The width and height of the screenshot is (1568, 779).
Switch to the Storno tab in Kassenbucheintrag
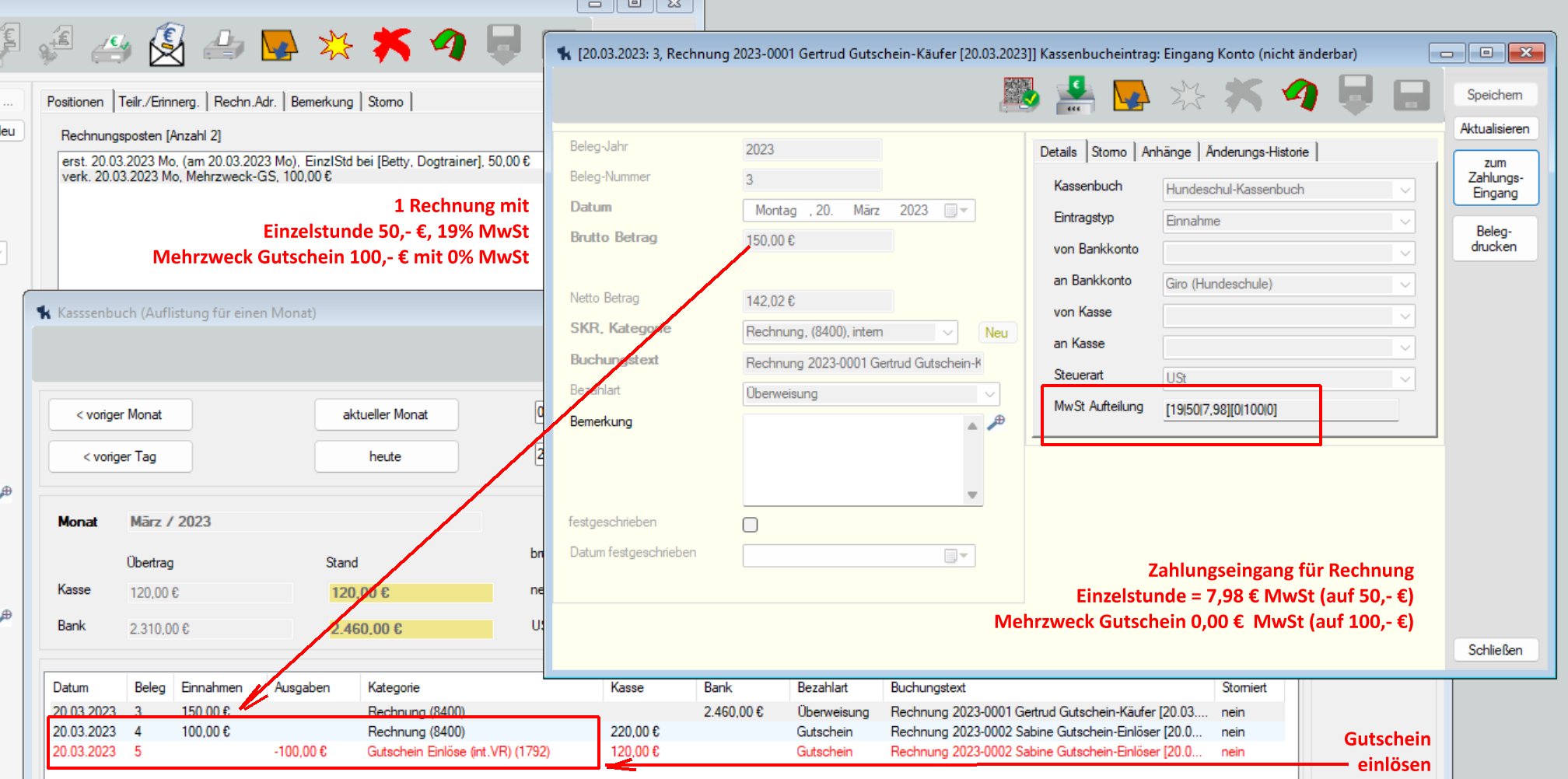tap(1108, 152)
